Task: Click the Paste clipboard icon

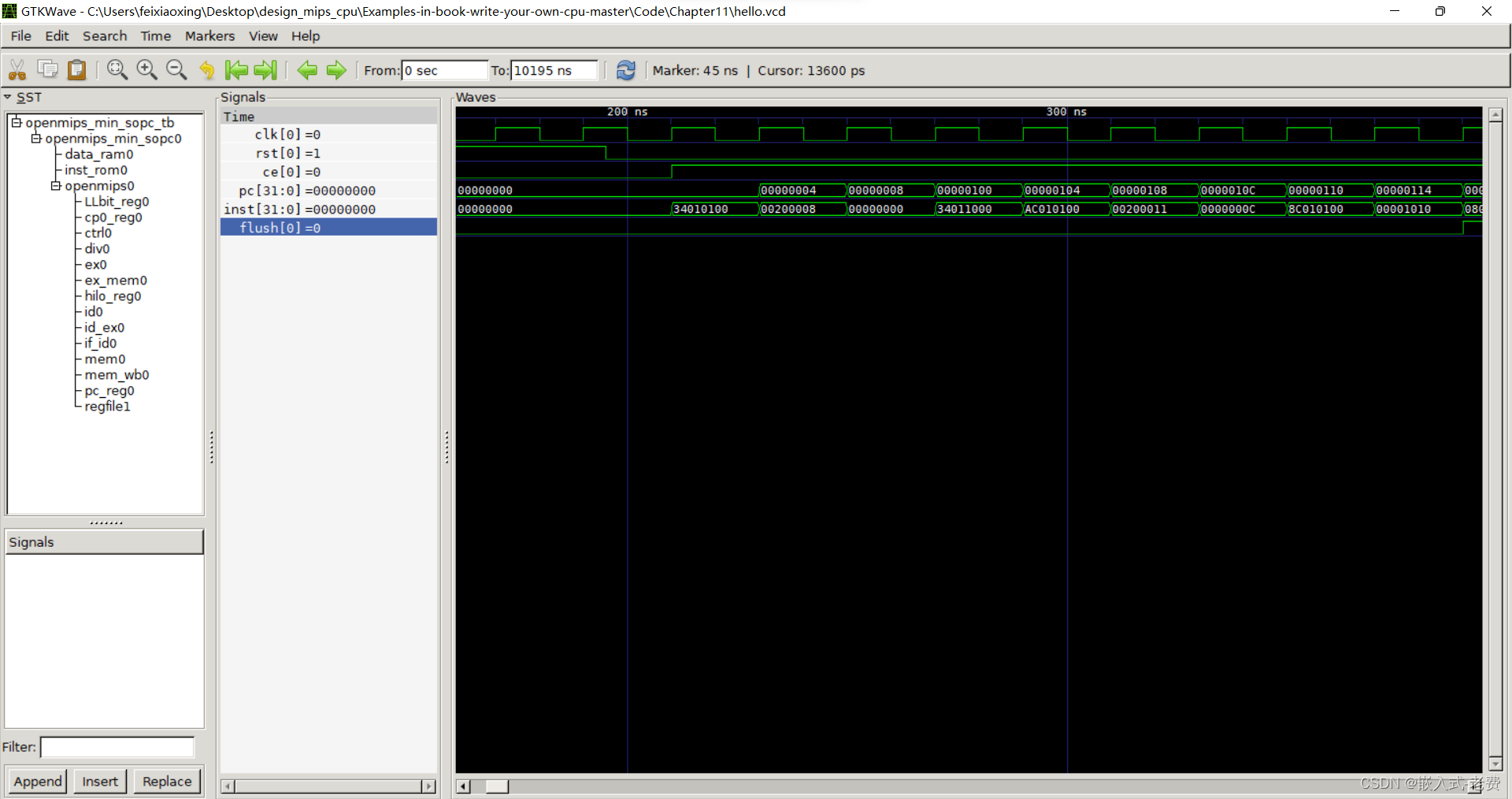Action: (76, 70)
